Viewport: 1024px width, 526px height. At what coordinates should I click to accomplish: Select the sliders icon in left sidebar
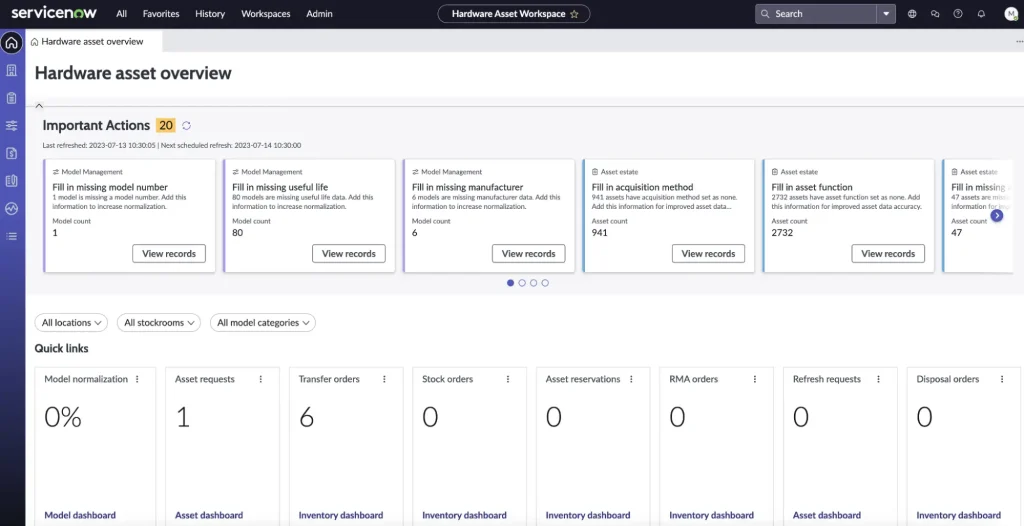(x=11, y=125)
